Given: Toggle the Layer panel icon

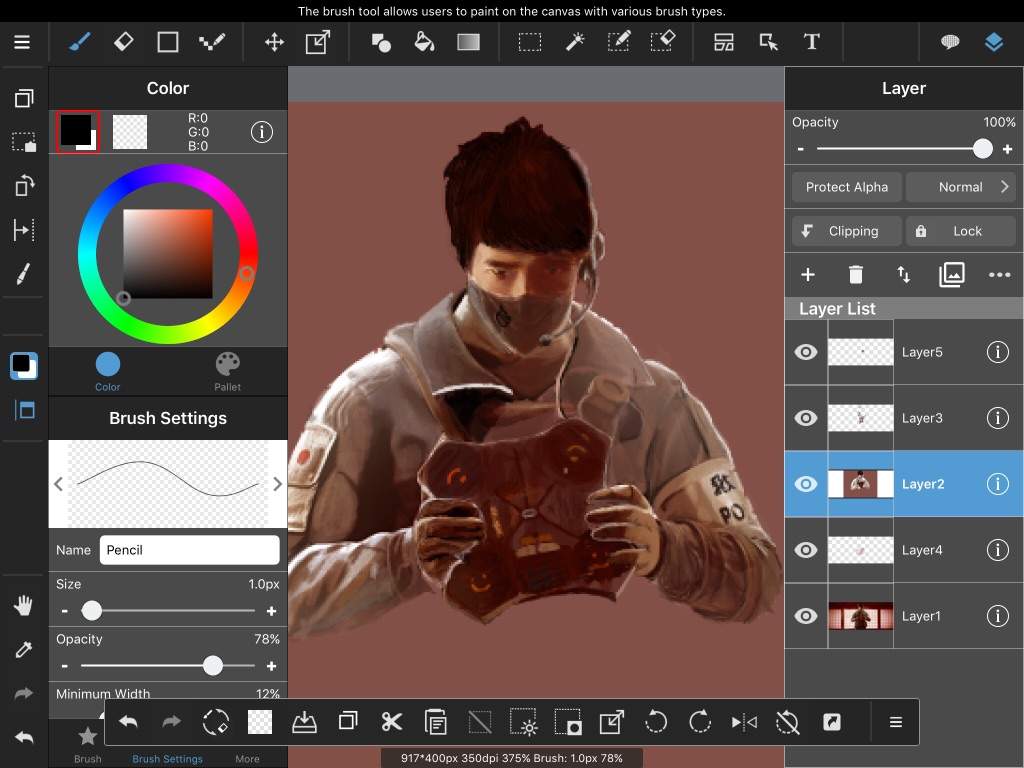Looking at the screenshot, I should pyautogui.click(x=993, y=42).
